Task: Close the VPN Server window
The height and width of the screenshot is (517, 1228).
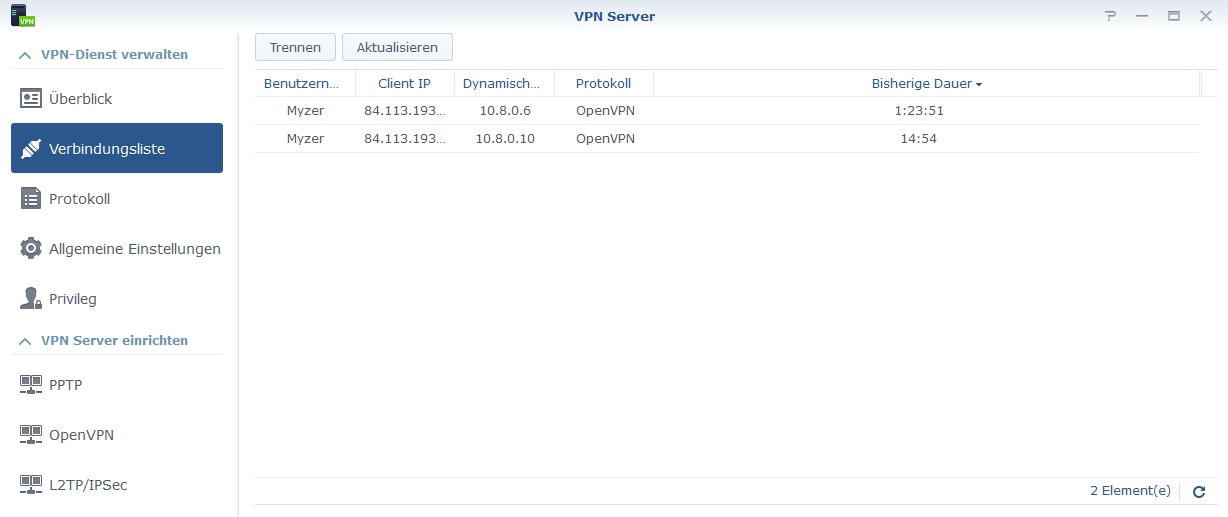Action: click(1206, 16)
